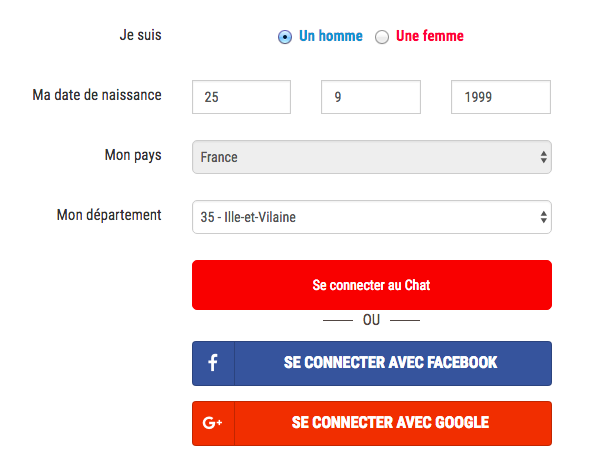
Task: Click the Google Plus 'G+' icon
Action: click(x=213, y=423)
